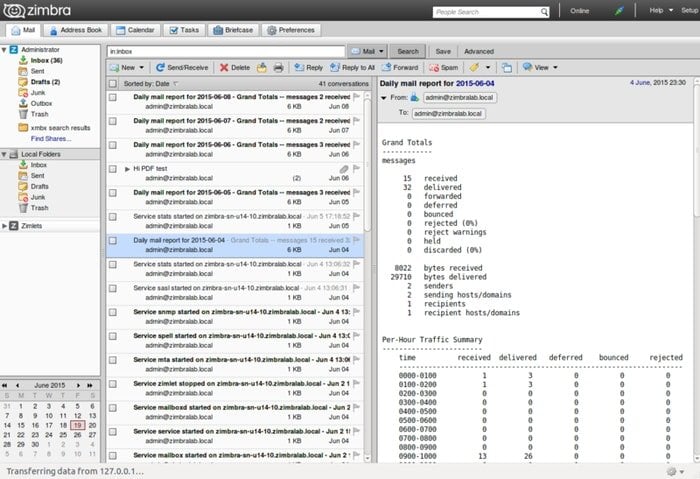Open Inbox folder under Administrator

click(46, 60)
